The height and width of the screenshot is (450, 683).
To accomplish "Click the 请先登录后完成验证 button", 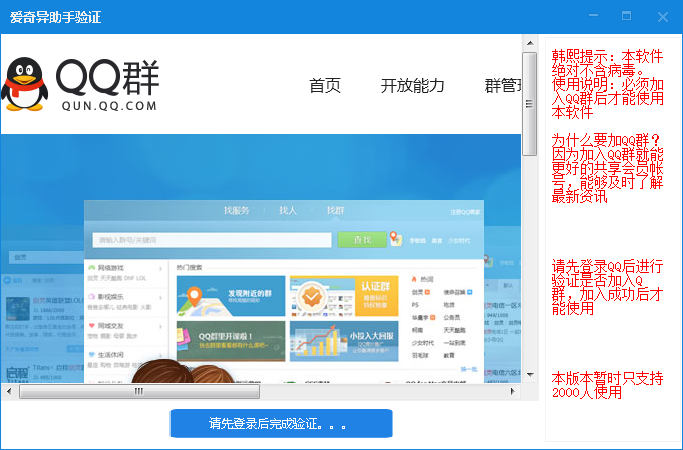I will 281,423.
